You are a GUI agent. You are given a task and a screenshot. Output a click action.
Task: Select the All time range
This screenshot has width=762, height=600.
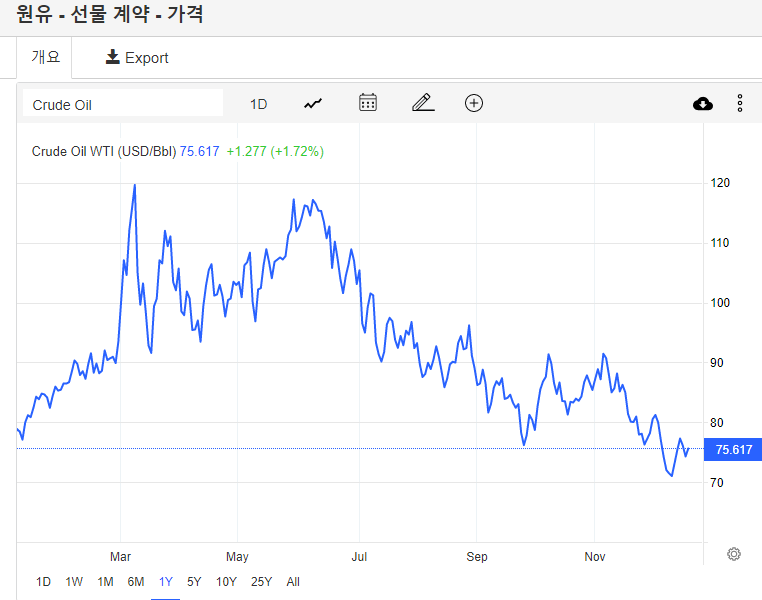[x=293, y=582]
